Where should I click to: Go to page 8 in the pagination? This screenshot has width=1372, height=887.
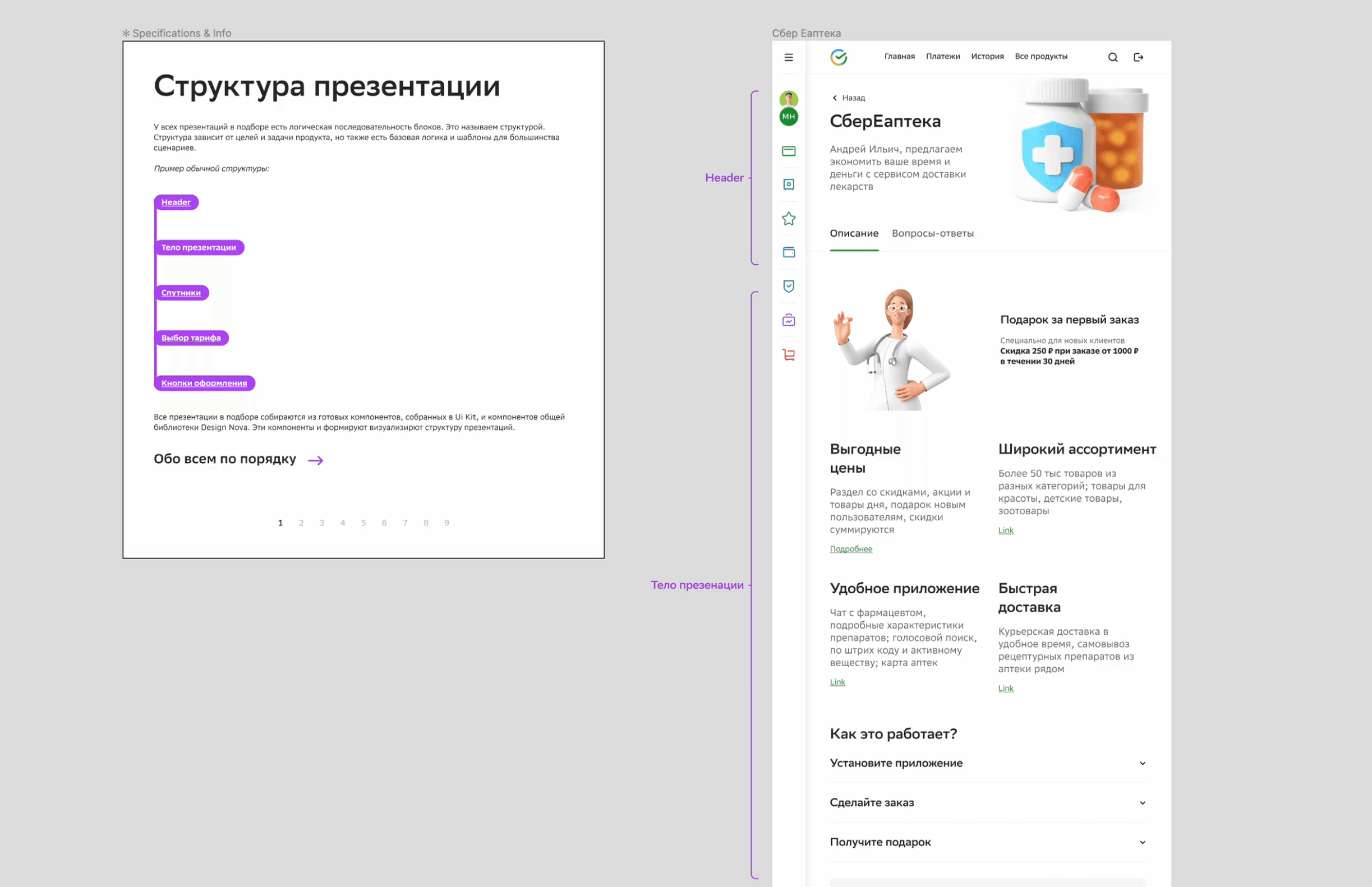pyautogui.click(x=425, y=523)
